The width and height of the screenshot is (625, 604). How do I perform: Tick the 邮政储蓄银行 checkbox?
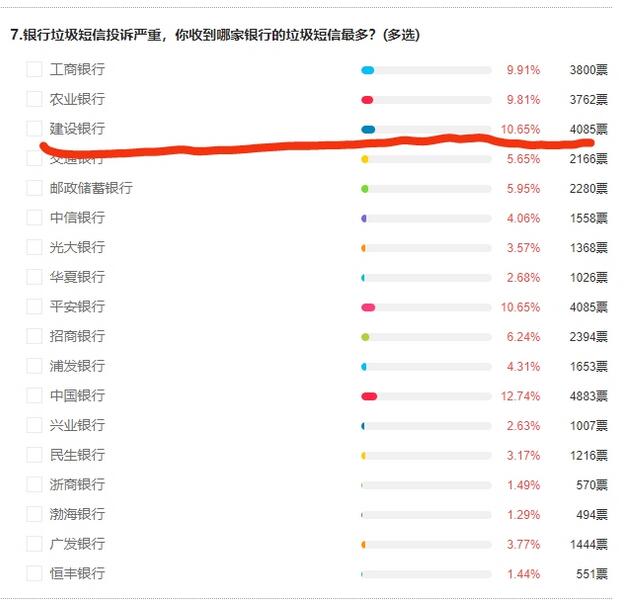click(34, 188)
